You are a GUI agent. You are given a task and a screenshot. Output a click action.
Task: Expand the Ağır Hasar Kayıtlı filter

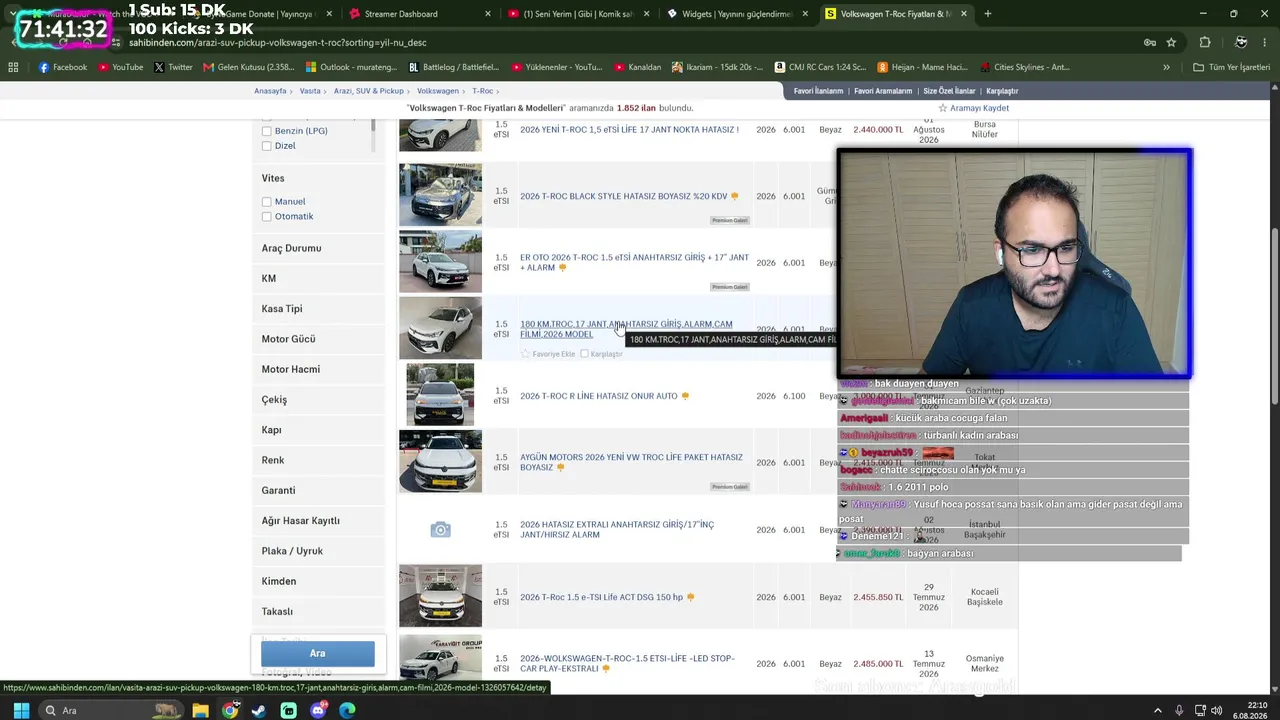(317, 521)
